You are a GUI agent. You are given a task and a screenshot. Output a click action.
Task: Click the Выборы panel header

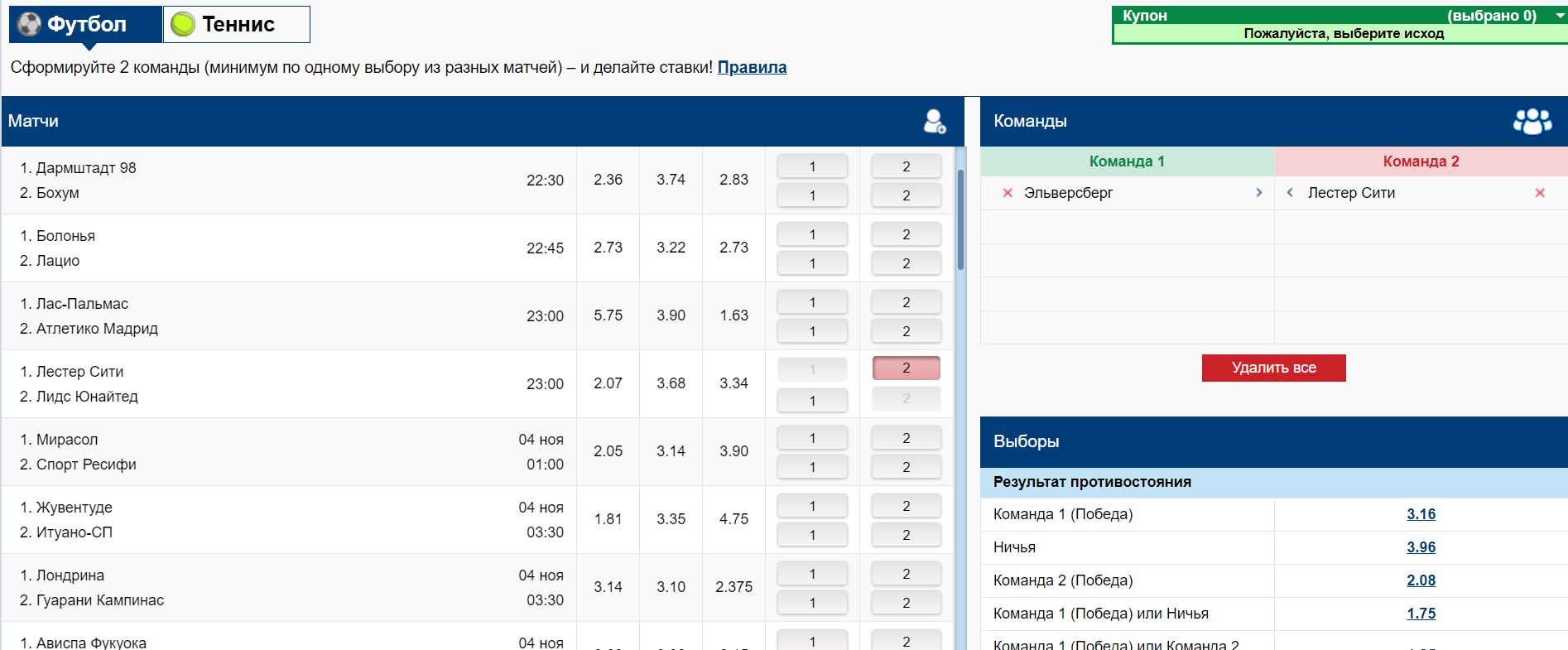pyautogui.click(x=1273, y=441)
